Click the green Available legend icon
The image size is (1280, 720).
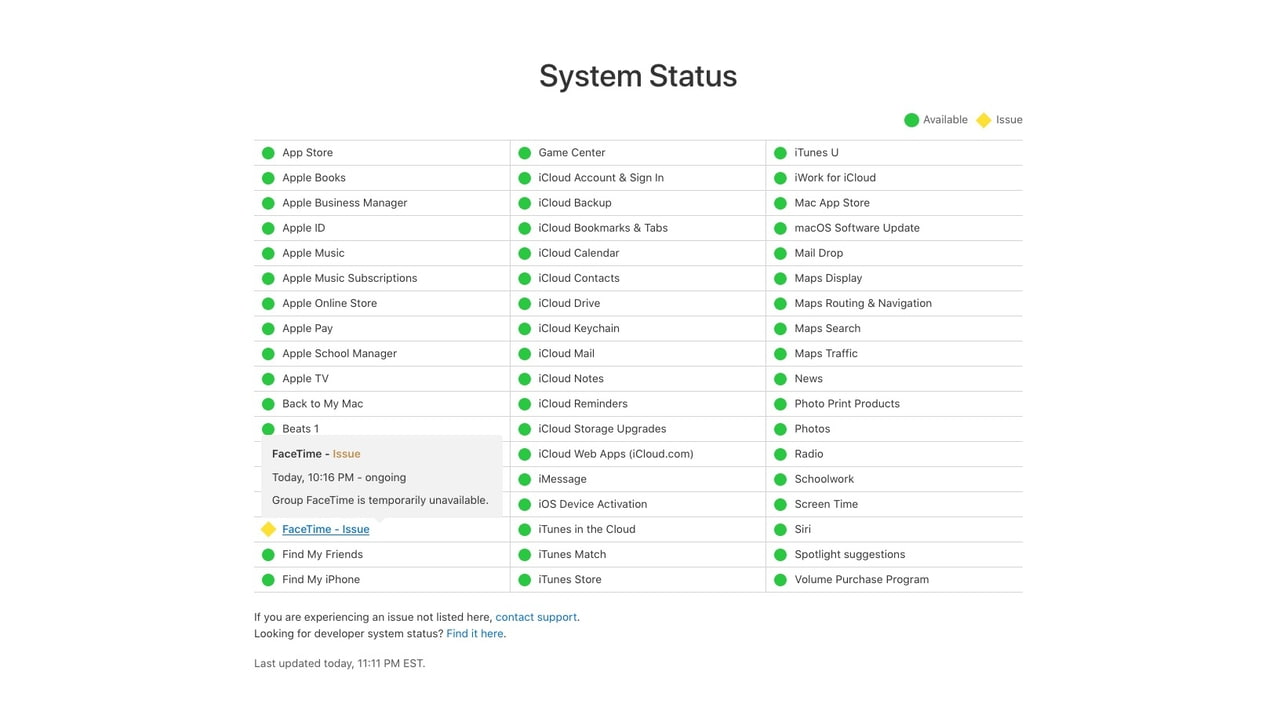pyautogui.click(x=911, y=120)
